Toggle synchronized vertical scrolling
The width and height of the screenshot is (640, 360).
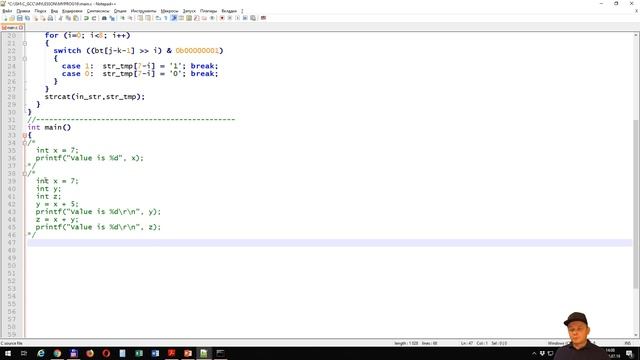coord(140,18)
